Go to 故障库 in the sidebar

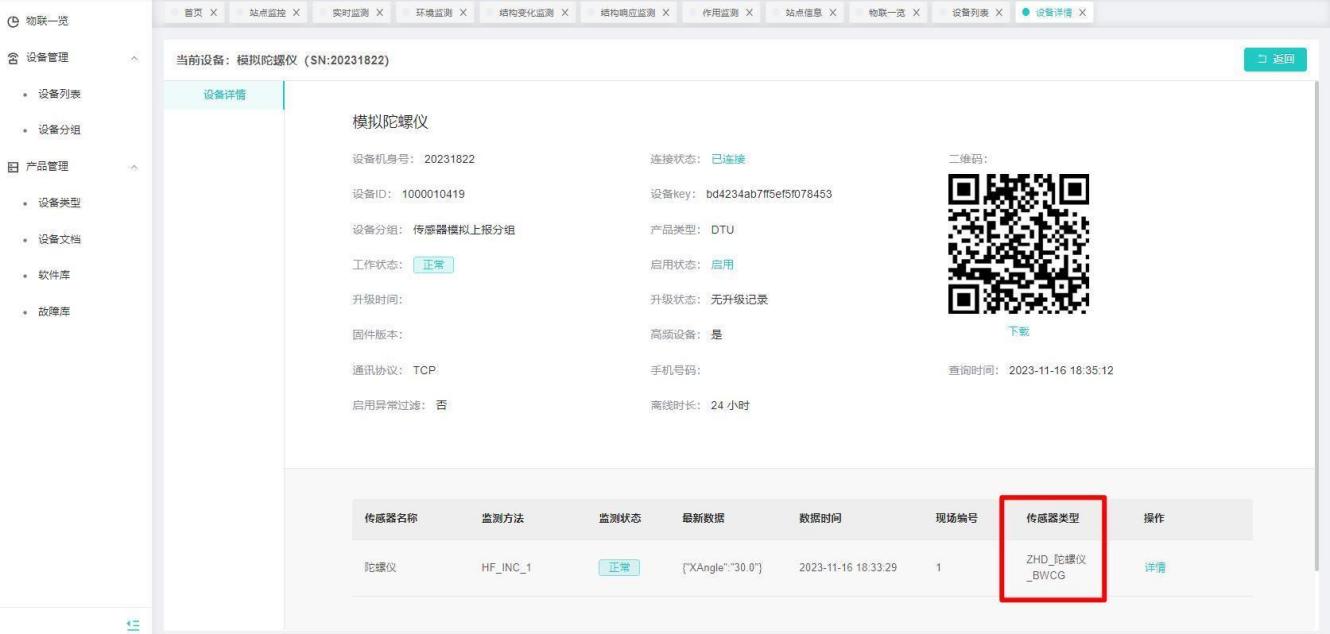pyautogui.click(x=54, y=311)
